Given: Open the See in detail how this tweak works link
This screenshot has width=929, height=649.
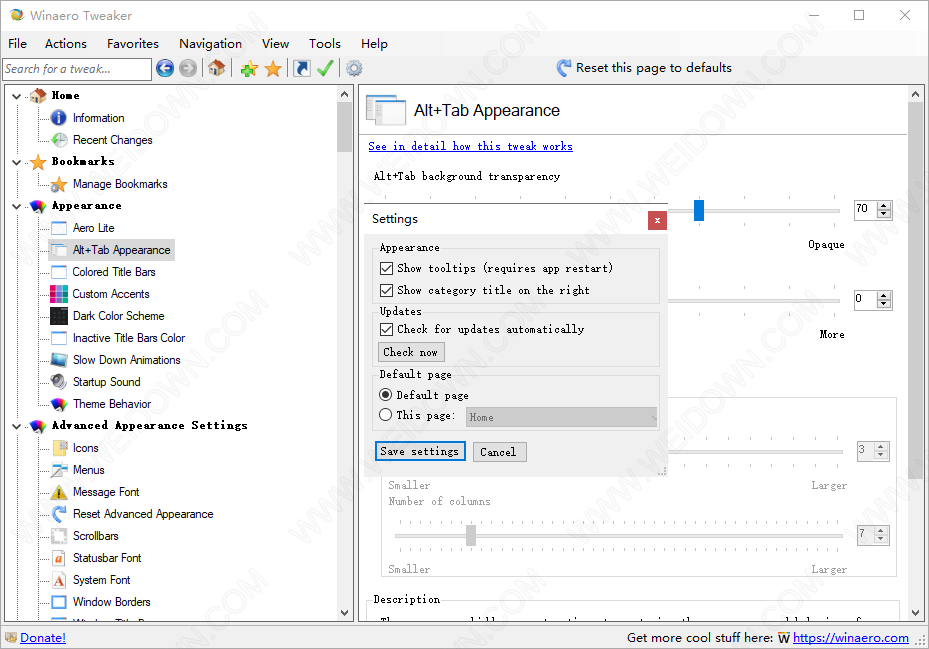Looking at the screenshot, I should (x=470, y=146).
